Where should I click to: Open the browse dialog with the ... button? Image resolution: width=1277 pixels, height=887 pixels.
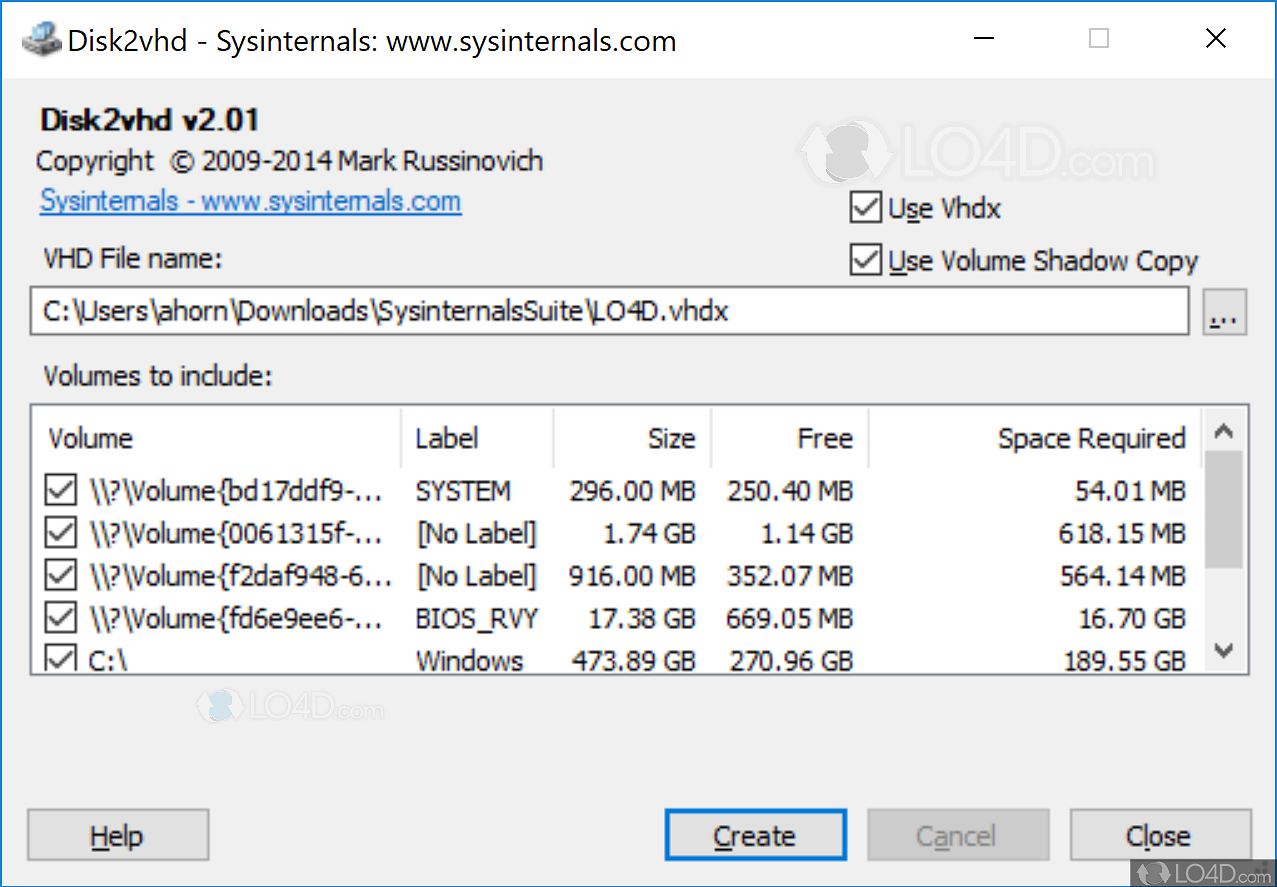(x=1223, y=311)
